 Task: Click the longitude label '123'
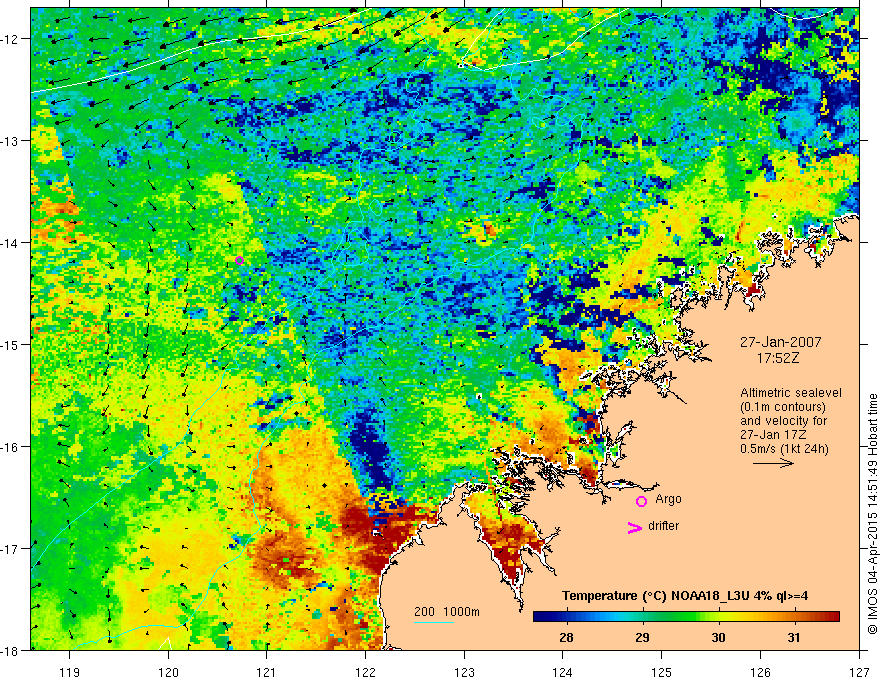point(464,672)
